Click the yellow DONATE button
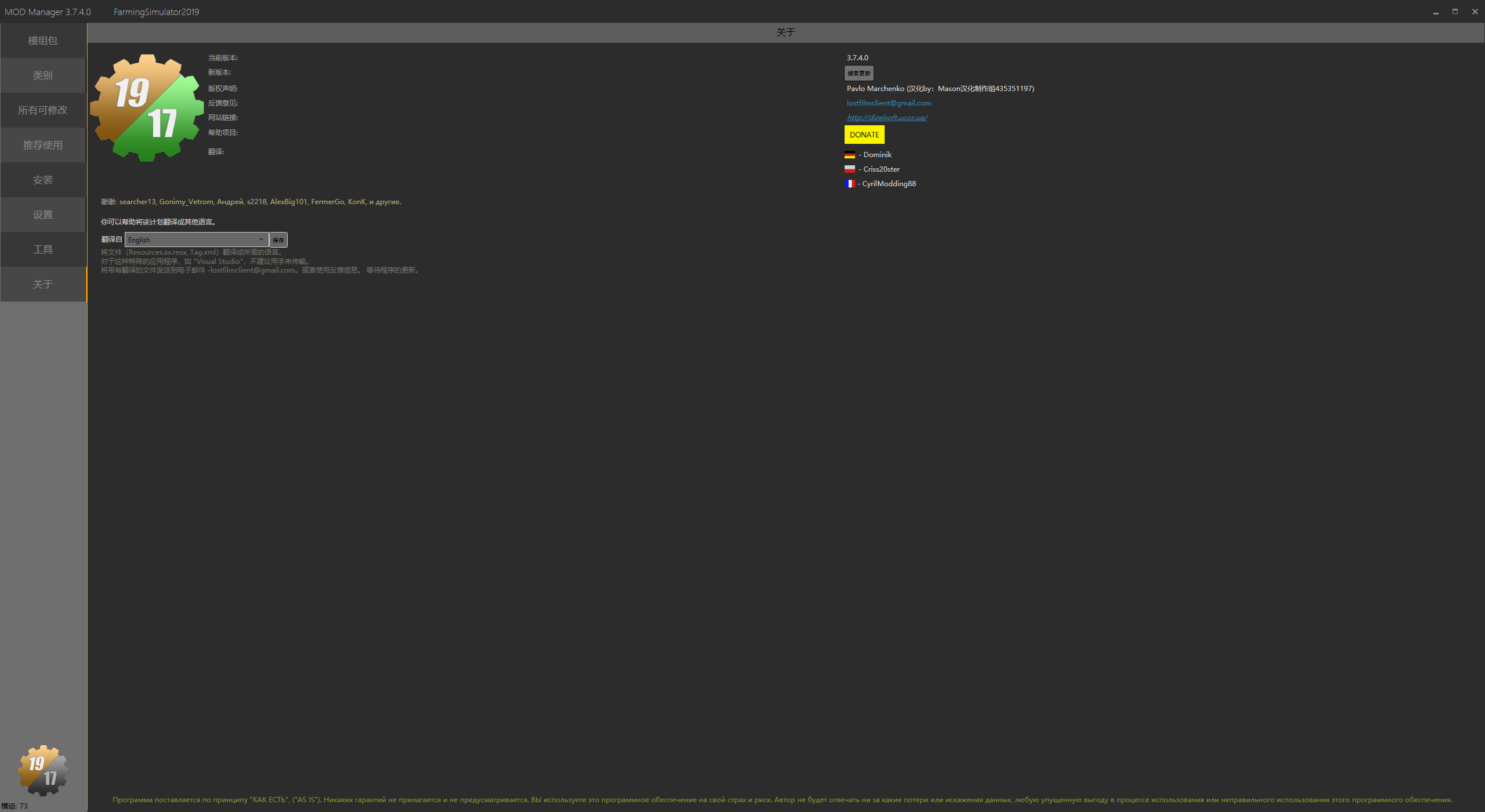Image resolution: width=1485 pixels, height=812 pixels. tap(864, 135)
